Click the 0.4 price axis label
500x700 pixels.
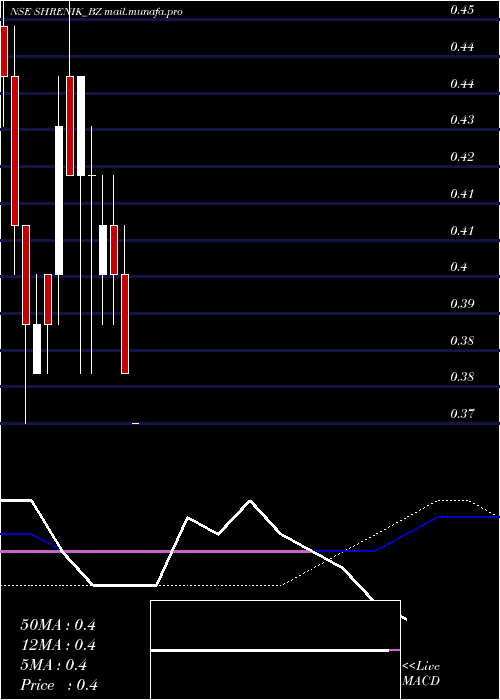pyautogui.click(x=458, y=267)
